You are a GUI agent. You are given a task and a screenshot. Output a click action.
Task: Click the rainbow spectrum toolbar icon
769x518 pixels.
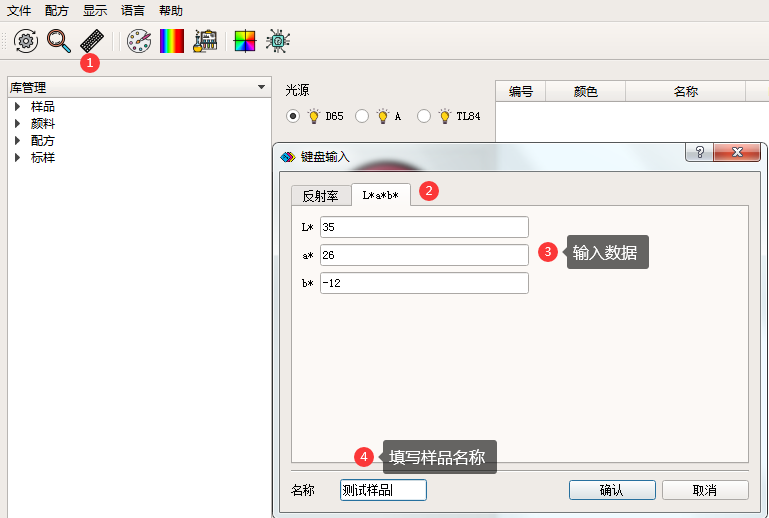173,41
